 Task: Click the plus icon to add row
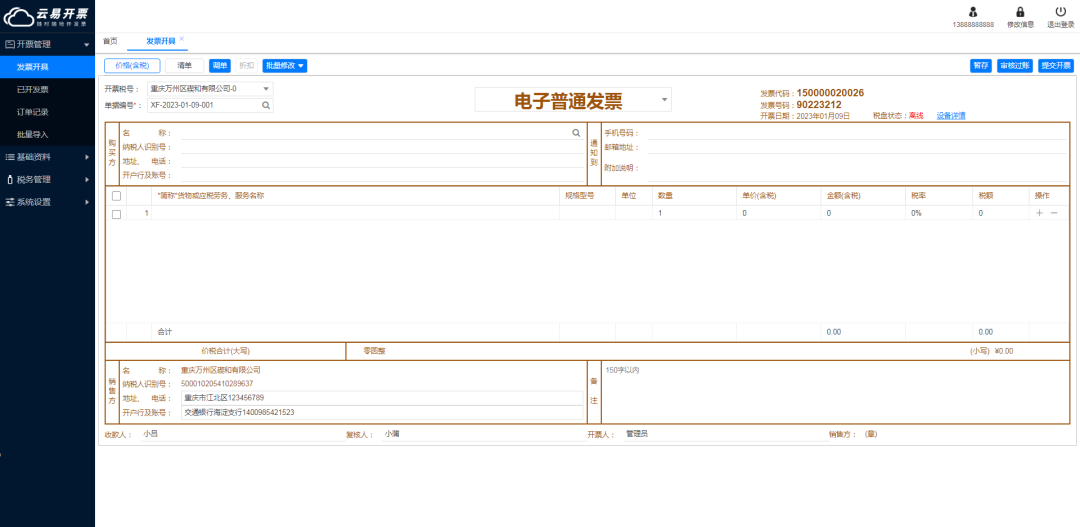coord(1039,213)
